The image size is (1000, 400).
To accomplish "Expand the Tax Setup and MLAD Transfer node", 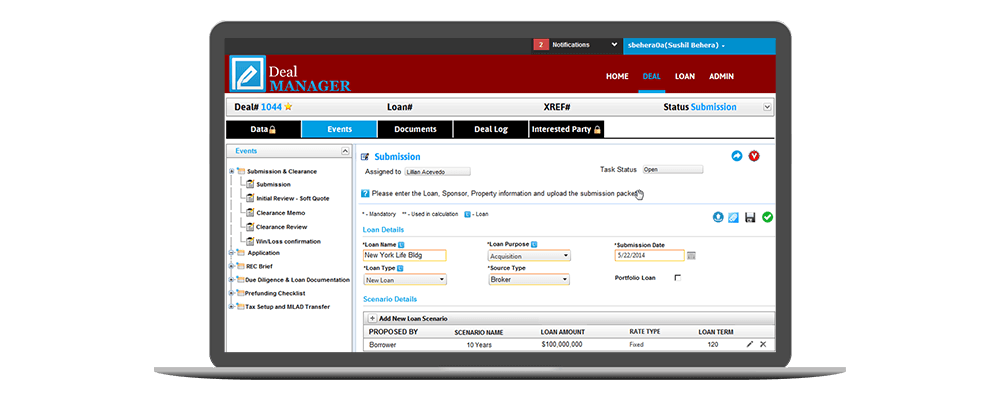I will click(x=232, y=306).
